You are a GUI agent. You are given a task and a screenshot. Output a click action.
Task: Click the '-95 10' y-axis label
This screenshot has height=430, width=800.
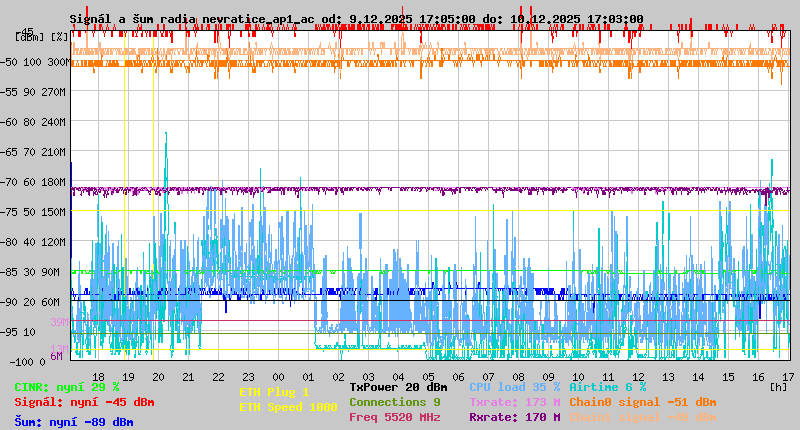coord(18,332)
